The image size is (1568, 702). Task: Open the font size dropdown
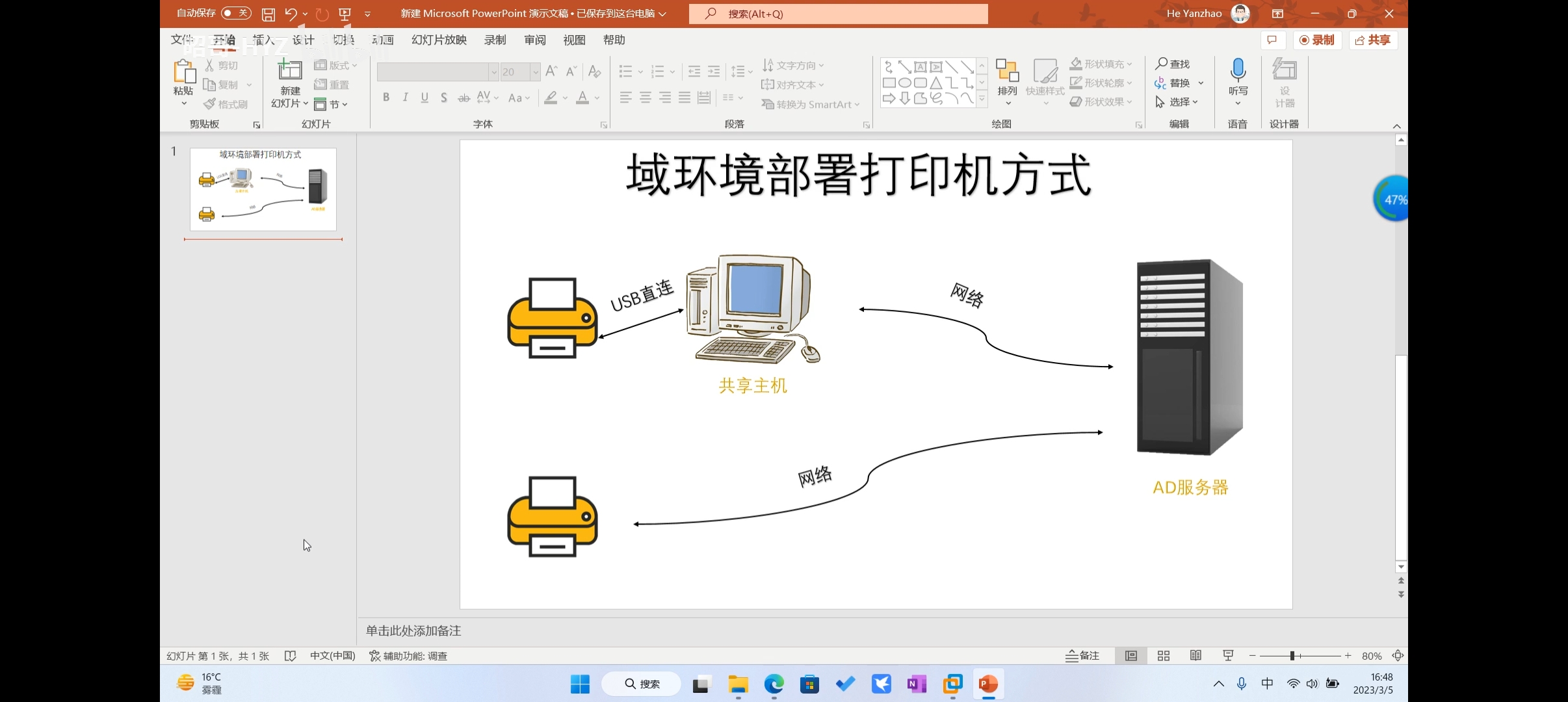535,71
